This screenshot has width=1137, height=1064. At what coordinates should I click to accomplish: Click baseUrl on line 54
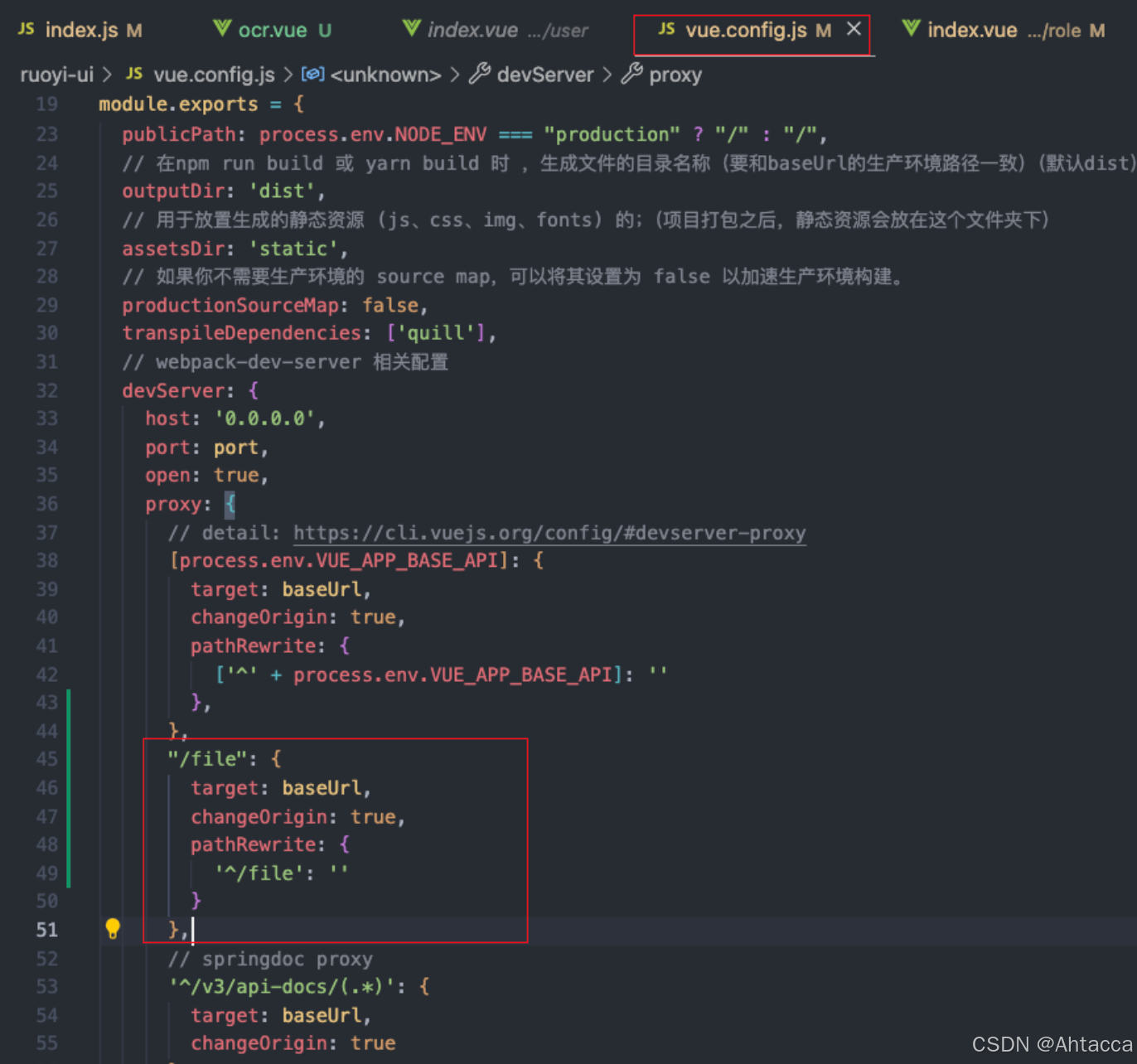coord(322,1016)
